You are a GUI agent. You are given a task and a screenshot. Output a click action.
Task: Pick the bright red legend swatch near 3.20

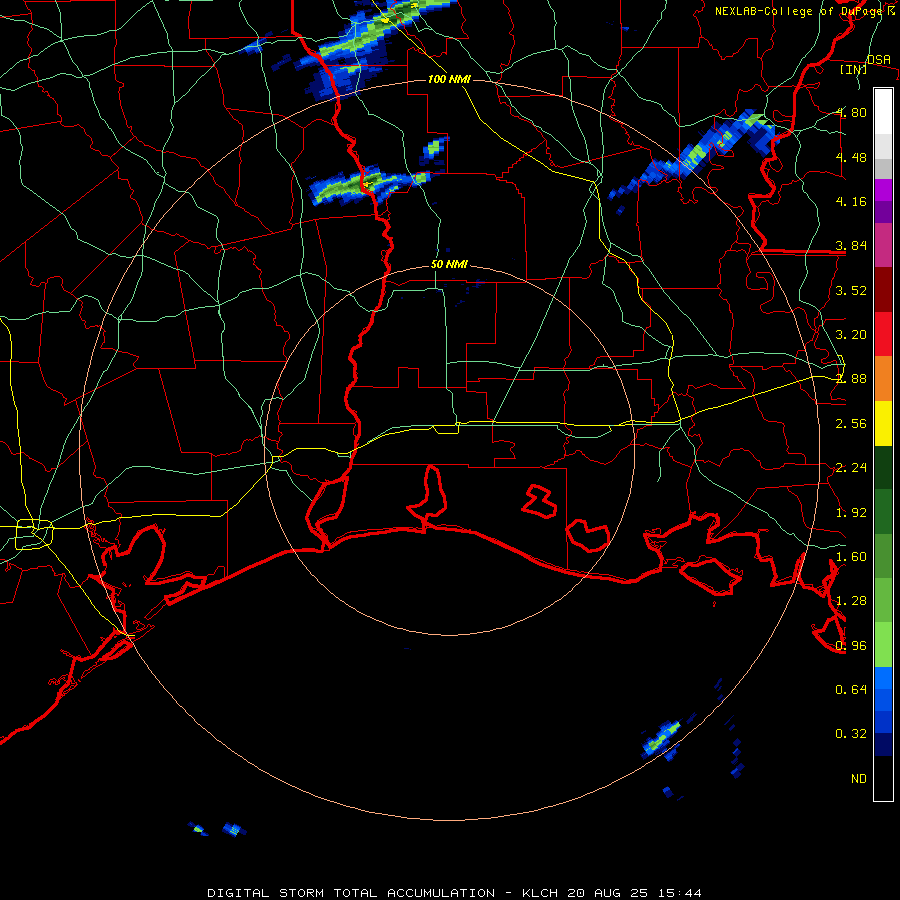click(883, 334)
